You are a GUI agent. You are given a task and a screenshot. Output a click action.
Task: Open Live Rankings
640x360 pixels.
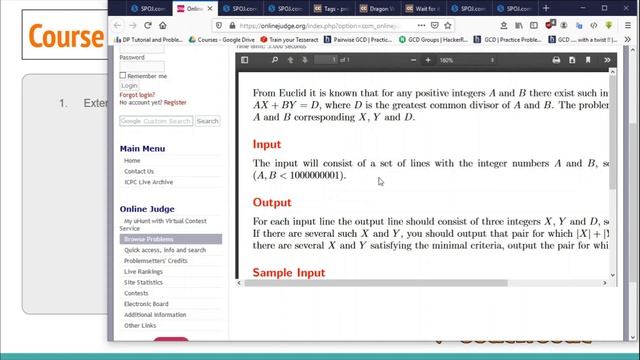(x=143, y=271)
